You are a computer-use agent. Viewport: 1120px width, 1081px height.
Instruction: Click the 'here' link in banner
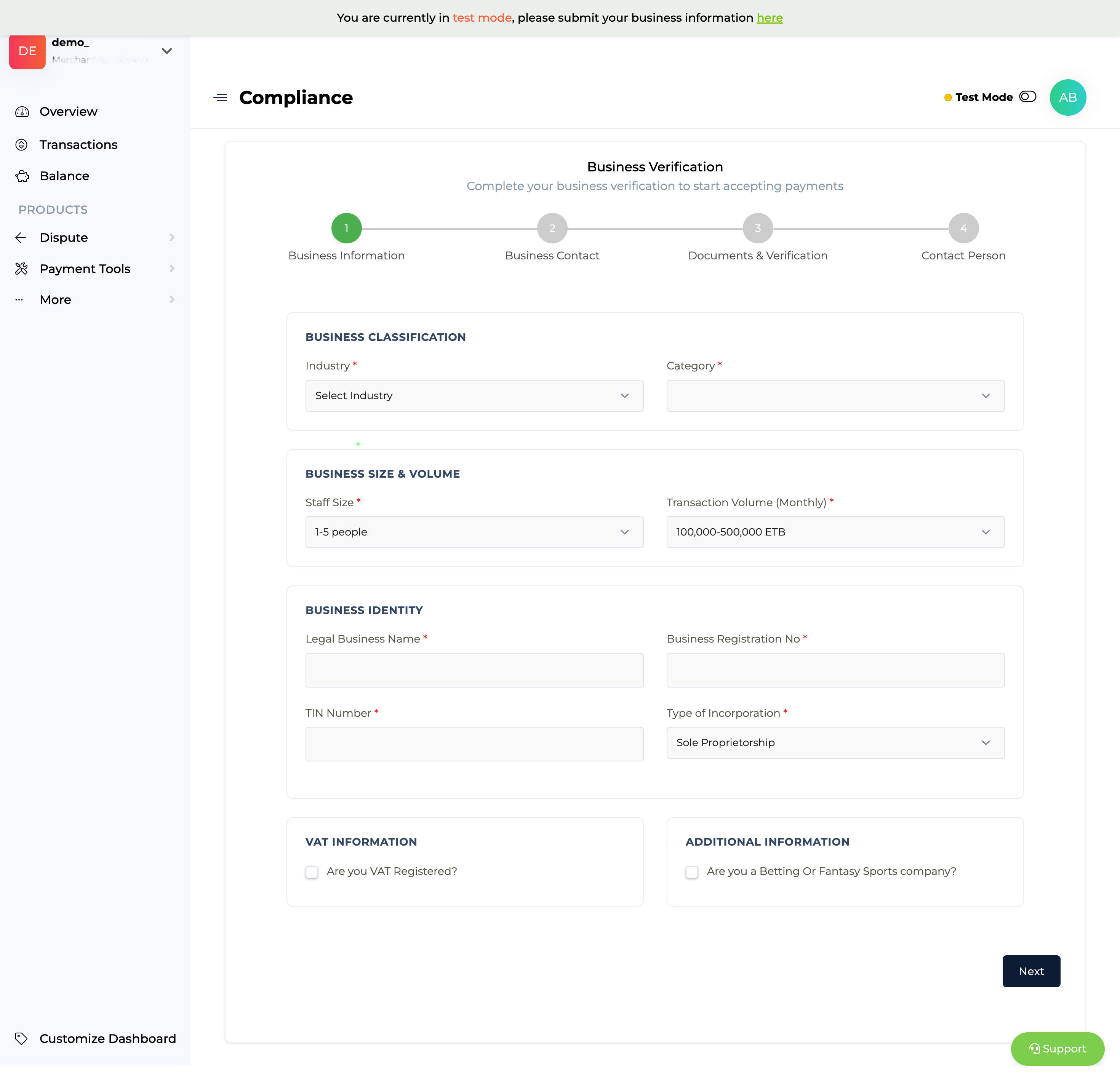[769, 18]
